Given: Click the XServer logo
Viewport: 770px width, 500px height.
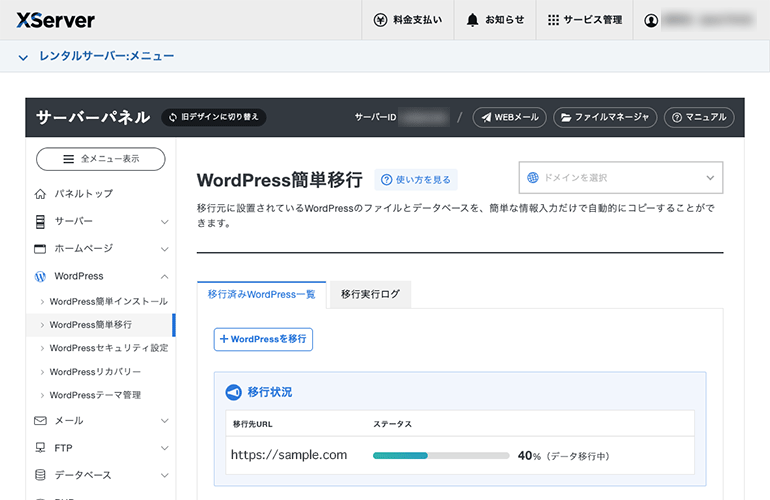Looking at the screenshot, I should point(55,20).
